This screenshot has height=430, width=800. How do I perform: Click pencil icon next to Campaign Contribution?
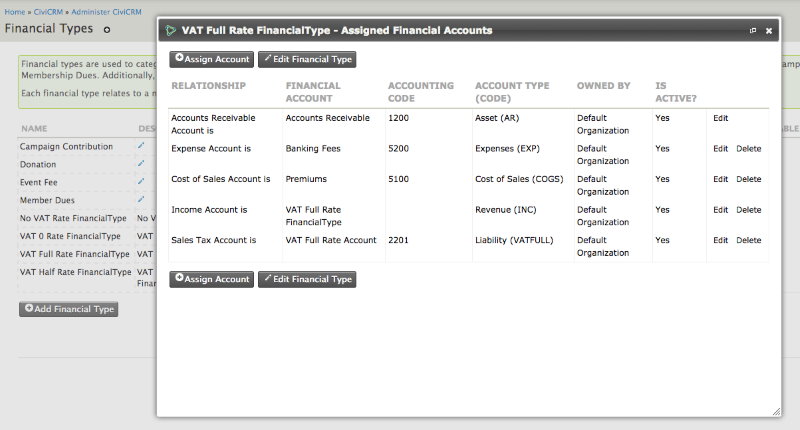click(142, 147)
